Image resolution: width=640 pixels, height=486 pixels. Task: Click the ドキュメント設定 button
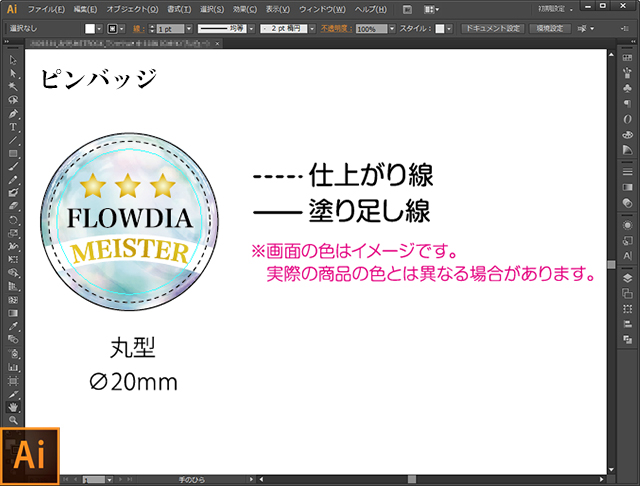tap(491, 29)
